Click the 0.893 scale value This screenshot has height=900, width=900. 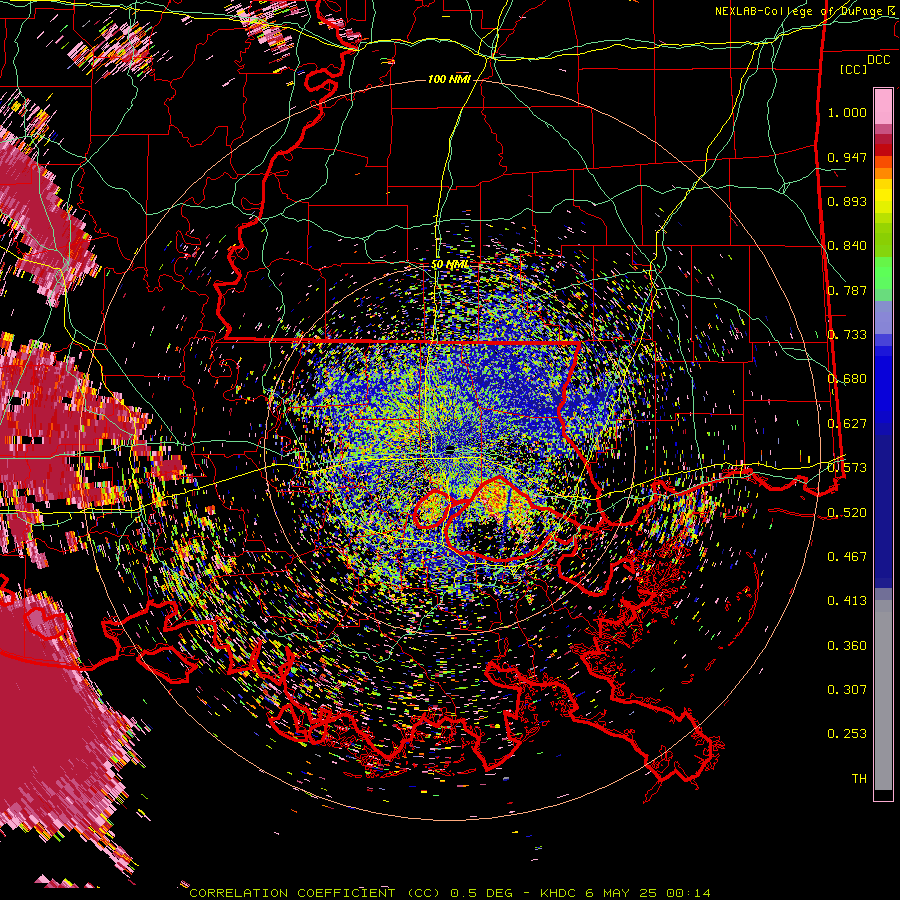click(847, 201)
